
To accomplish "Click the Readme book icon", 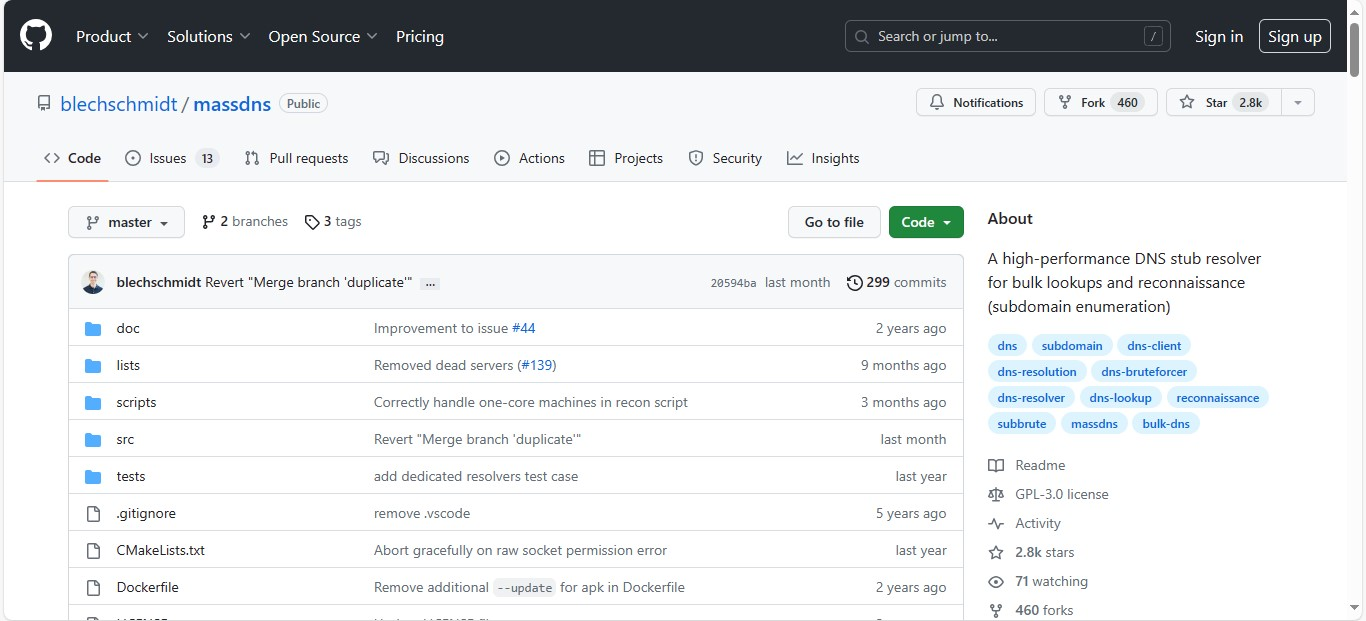I will [x=996, y=465].
